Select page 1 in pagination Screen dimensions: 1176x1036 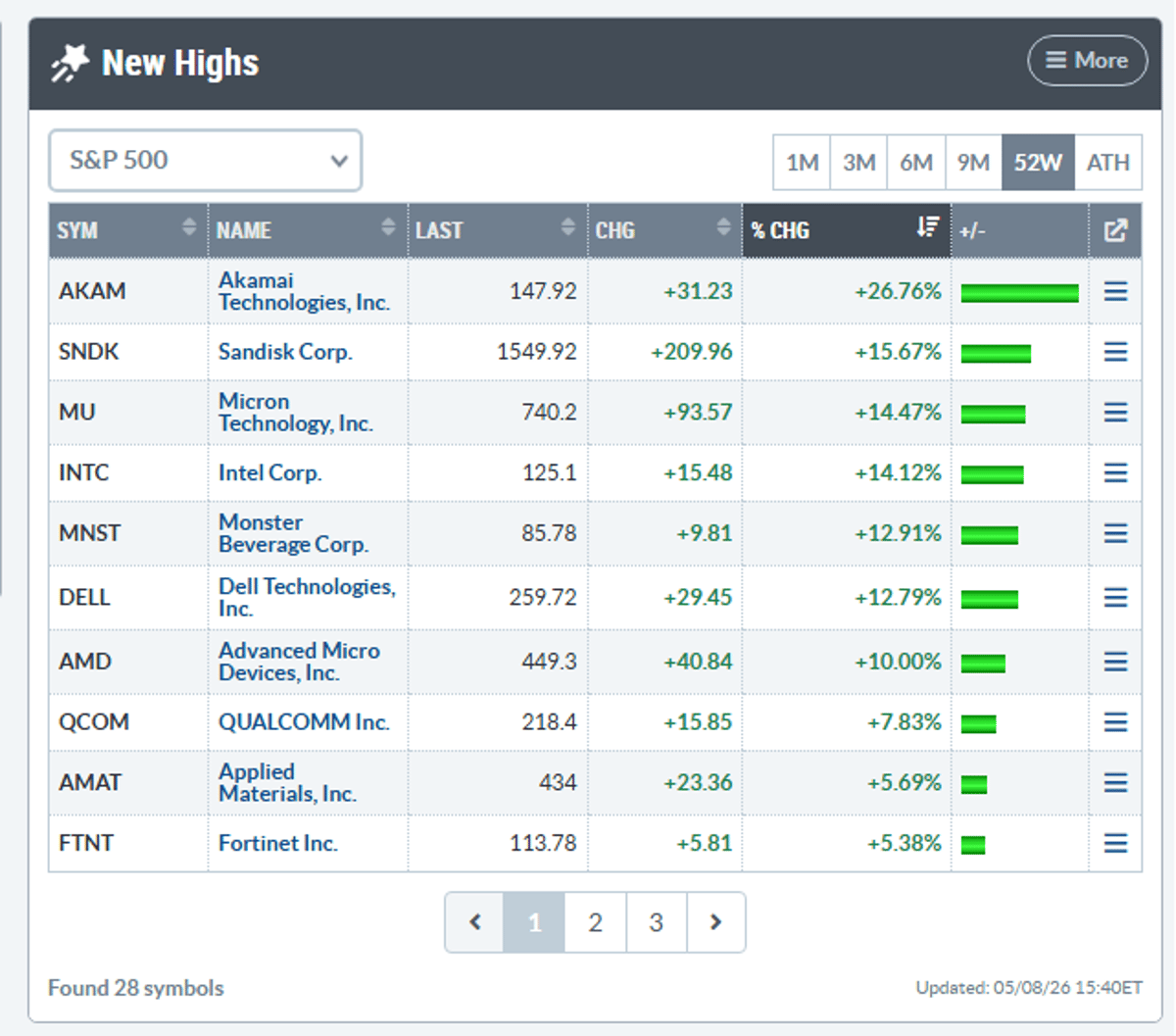pos(534,922)
